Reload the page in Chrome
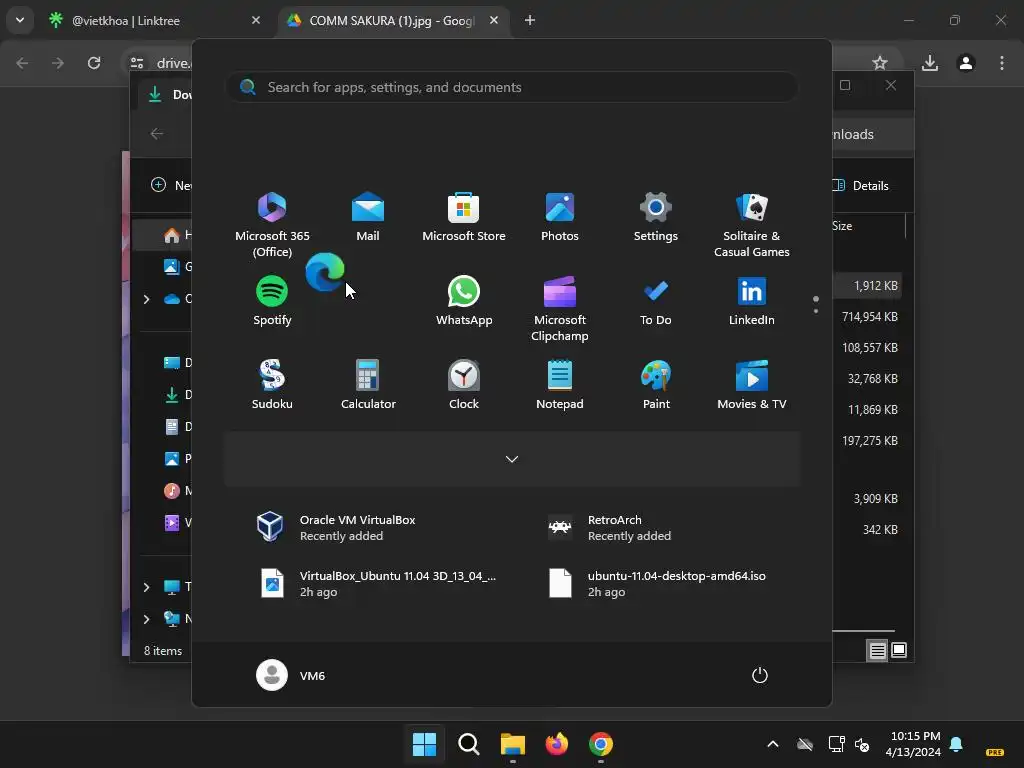Viewport: 1024px width, 768px height. tap(94, 63)
